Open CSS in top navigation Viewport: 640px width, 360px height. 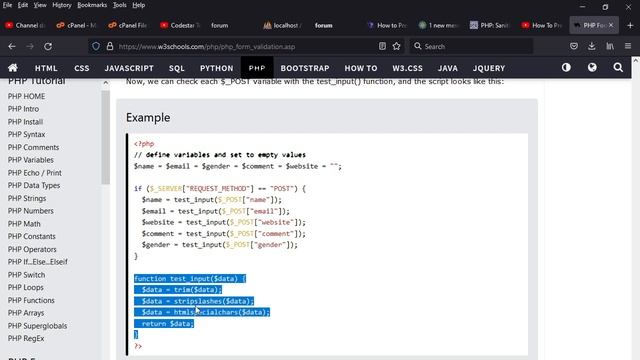(82, 68)
